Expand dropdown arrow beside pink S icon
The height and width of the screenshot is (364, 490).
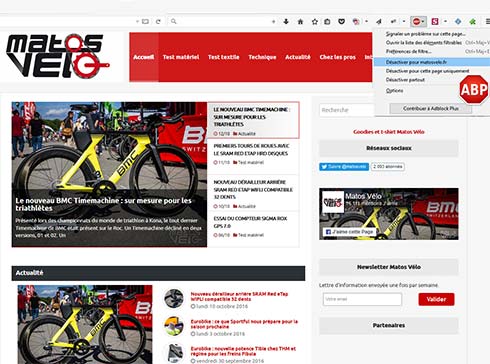point(445,22)
